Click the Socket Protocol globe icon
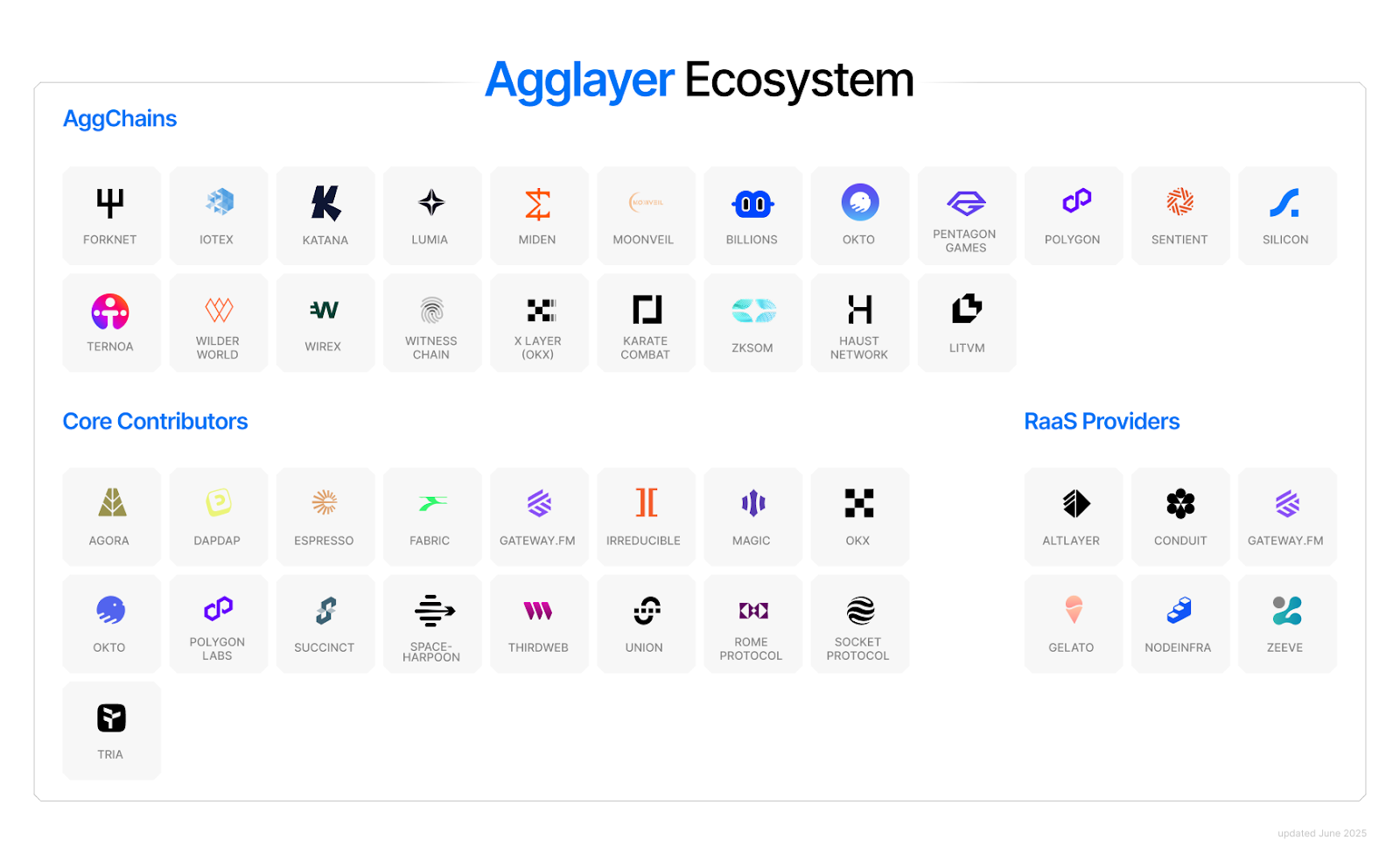 point(860,610)
